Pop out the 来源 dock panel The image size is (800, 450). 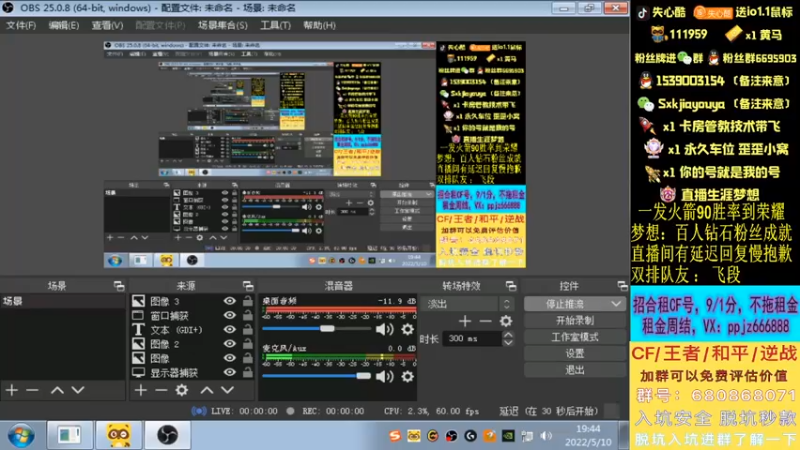(248, 286)
